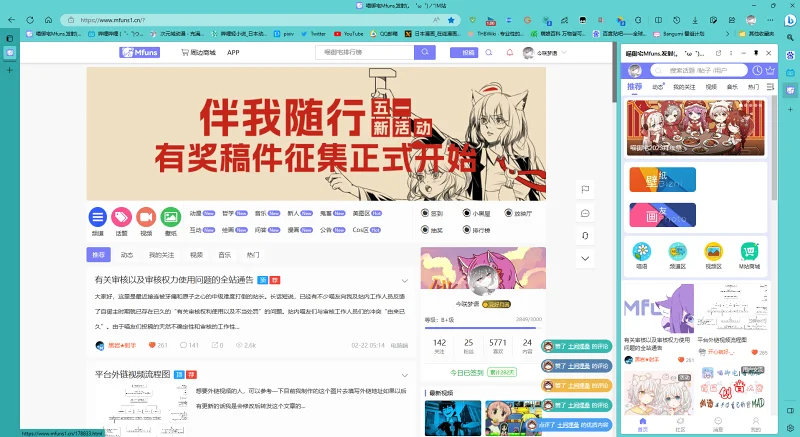
Task: Click the browser home button
Action: 48,20
